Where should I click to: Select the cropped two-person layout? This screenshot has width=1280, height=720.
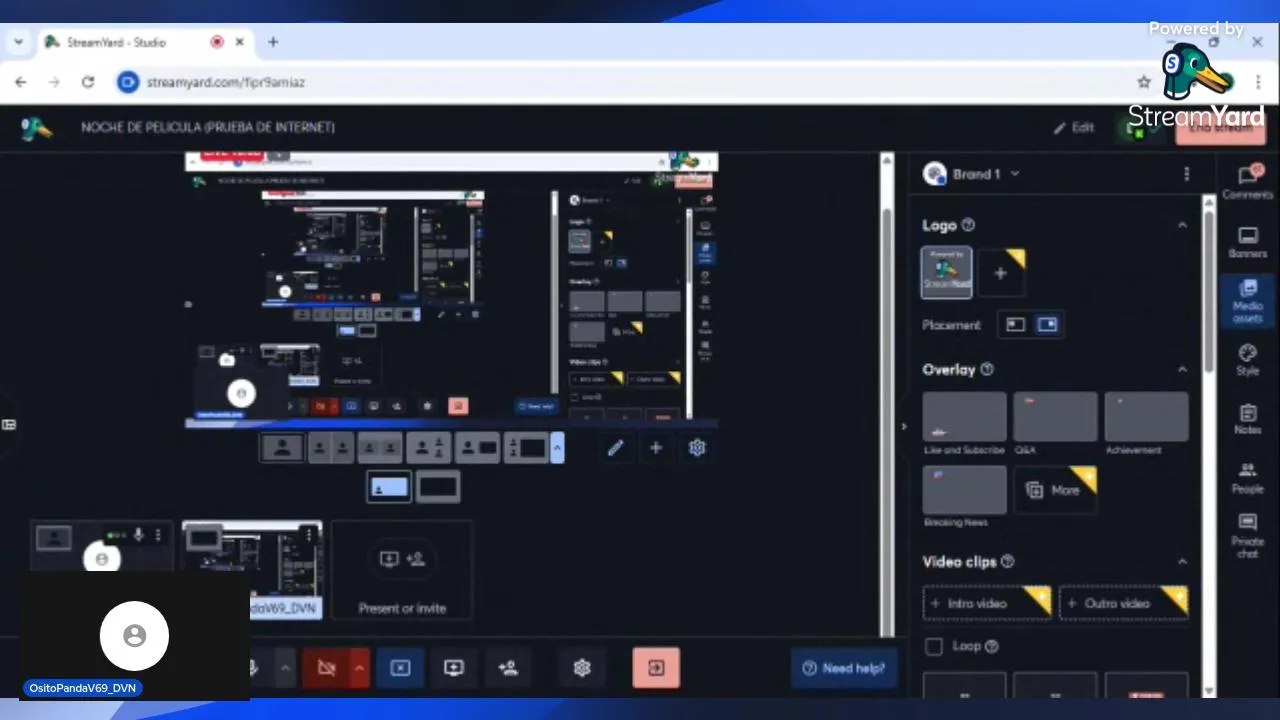pyautogui.click(x=380, y=448)
